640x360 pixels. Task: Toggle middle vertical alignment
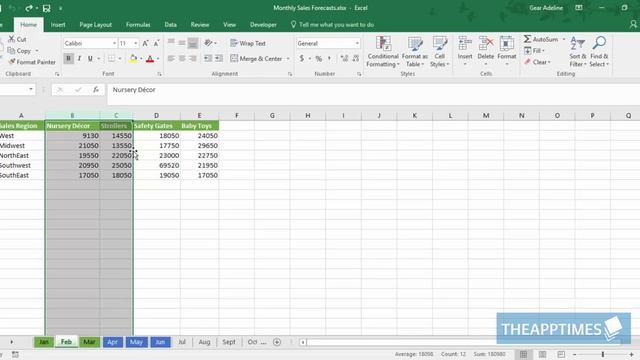[x=182, y=43]
